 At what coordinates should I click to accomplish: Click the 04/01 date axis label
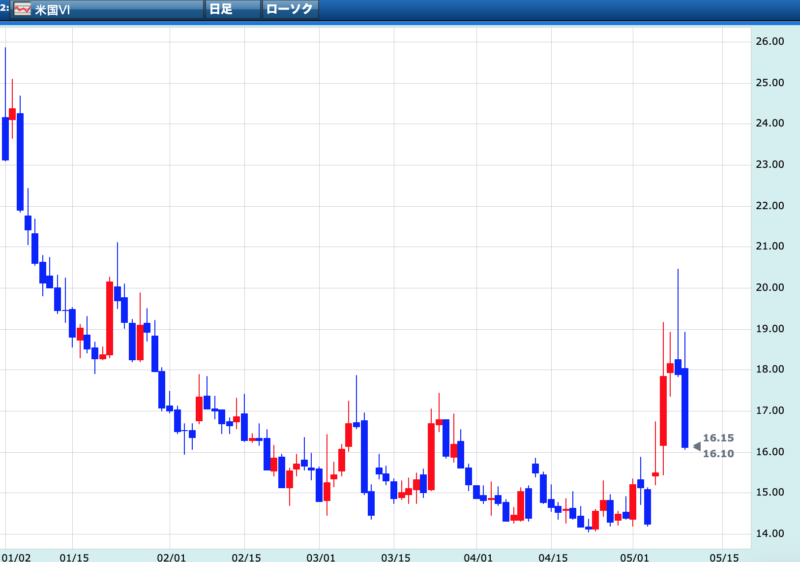(478, 557)
